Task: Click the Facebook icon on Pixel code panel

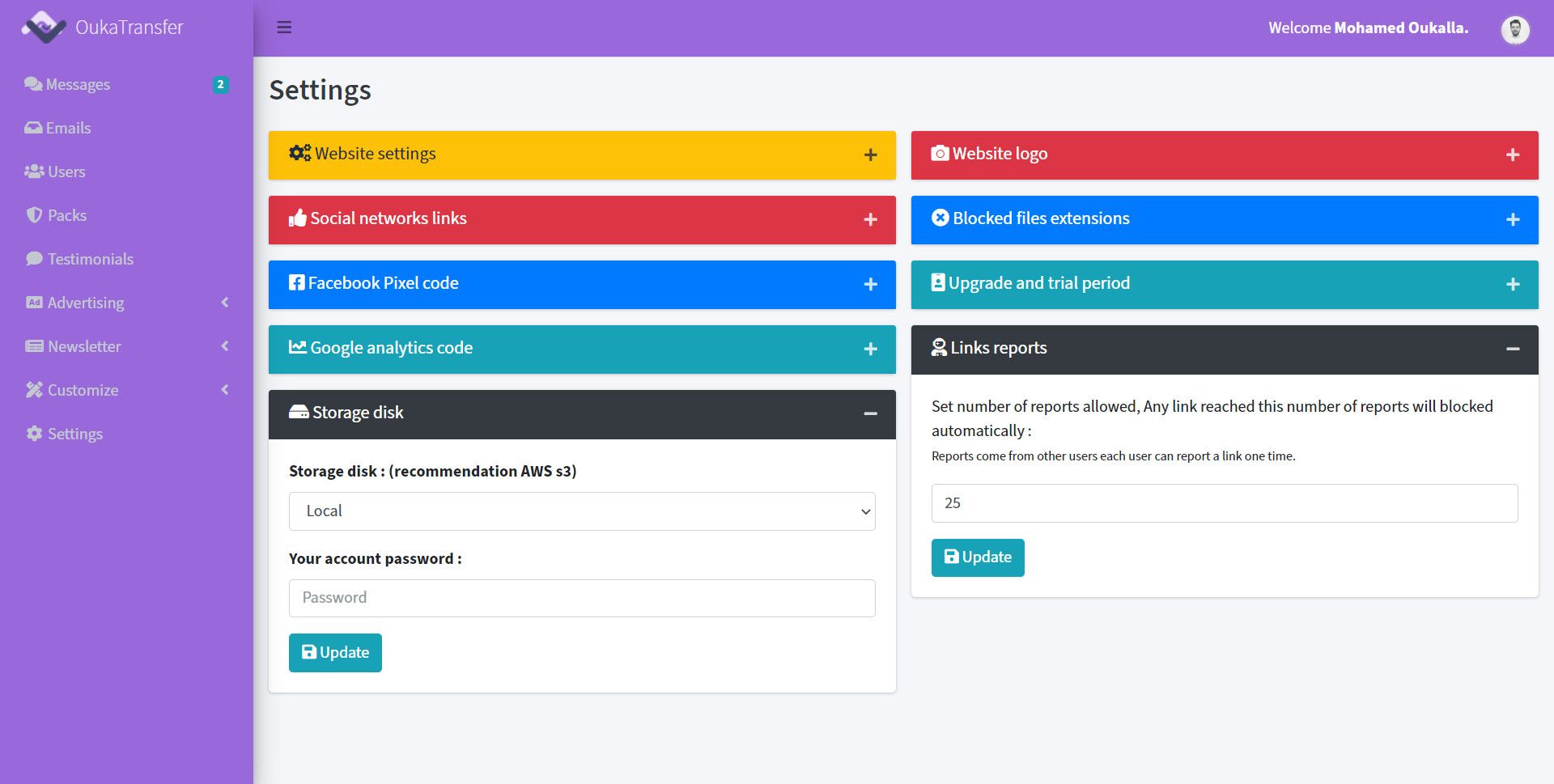Action: tap(297, 282)
